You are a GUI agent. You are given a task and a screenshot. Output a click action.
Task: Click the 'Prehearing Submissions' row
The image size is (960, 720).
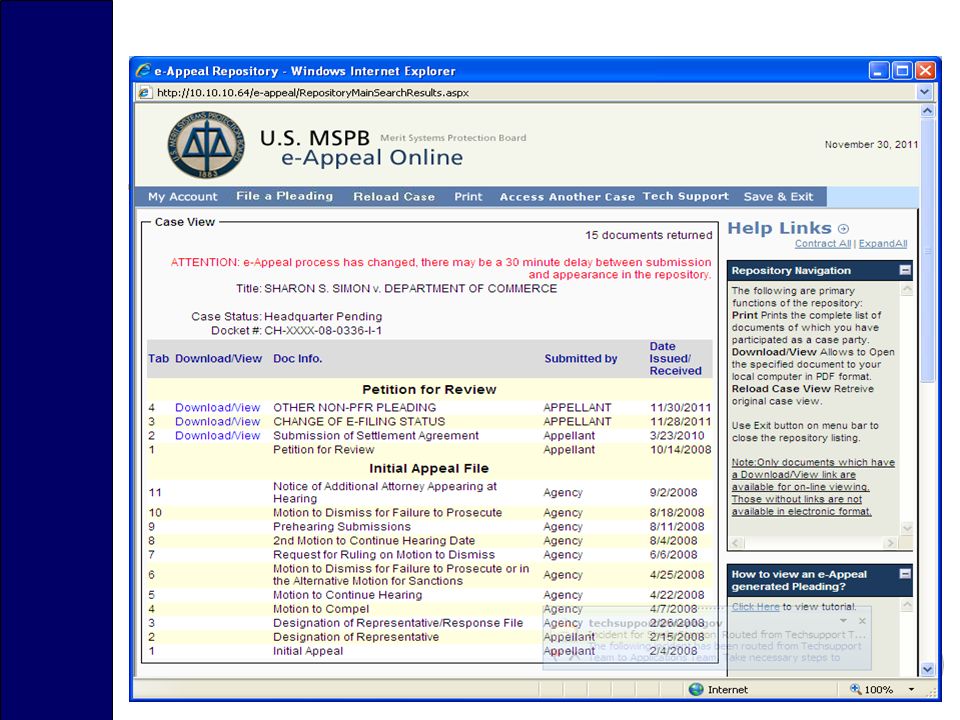(429, 527)
